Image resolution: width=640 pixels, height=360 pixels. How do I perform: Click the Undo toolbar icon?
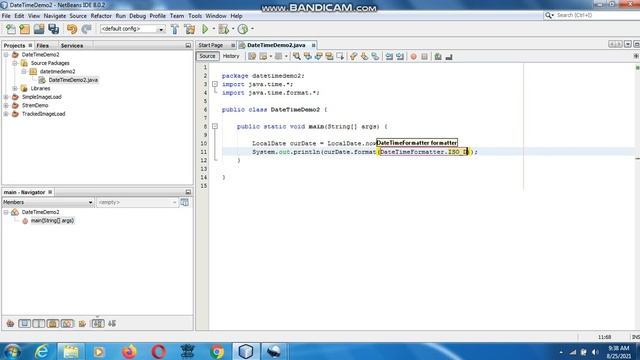(x=72, y=29)
